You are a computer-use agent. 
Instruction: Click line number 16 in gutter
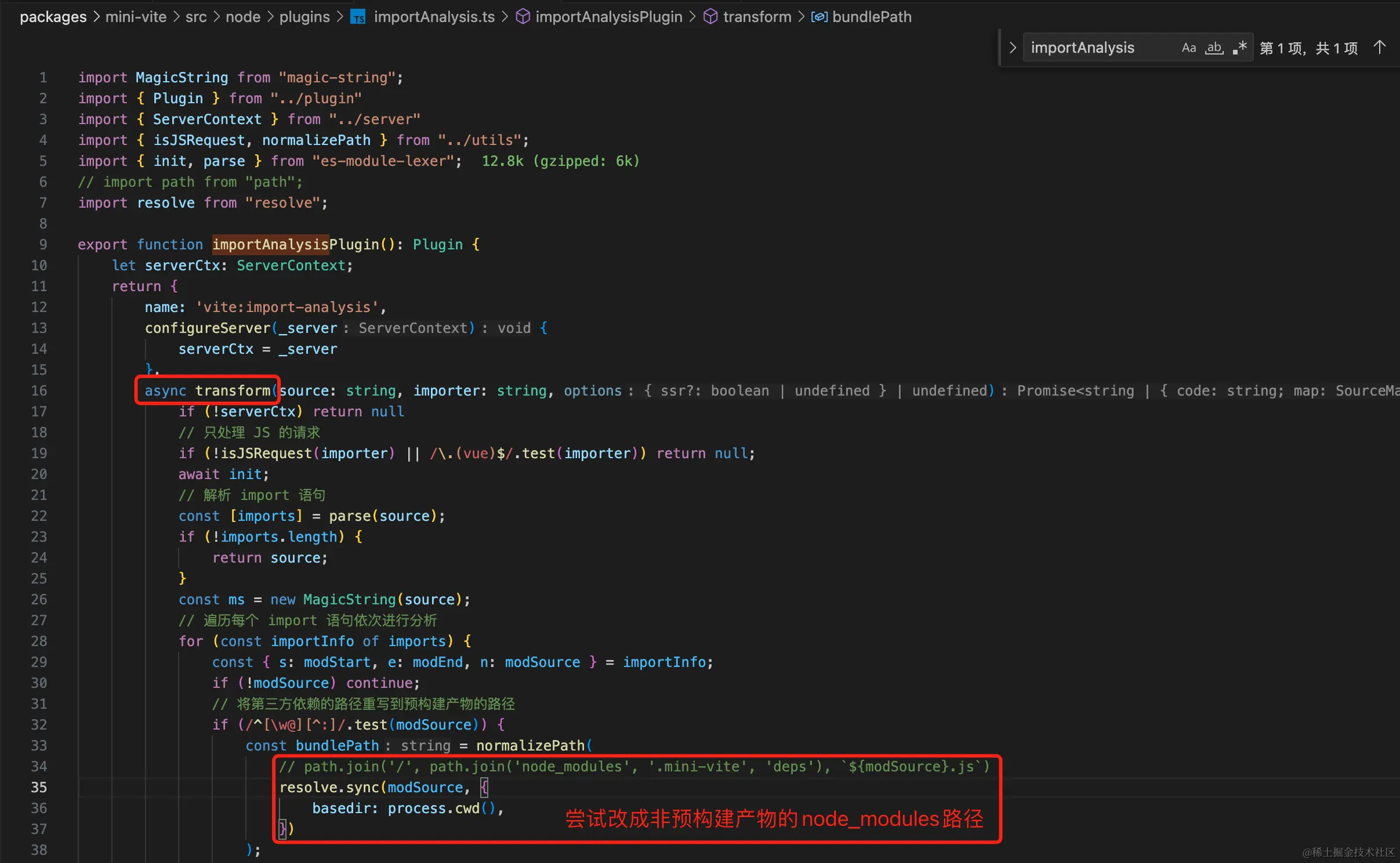click(39, 391)
